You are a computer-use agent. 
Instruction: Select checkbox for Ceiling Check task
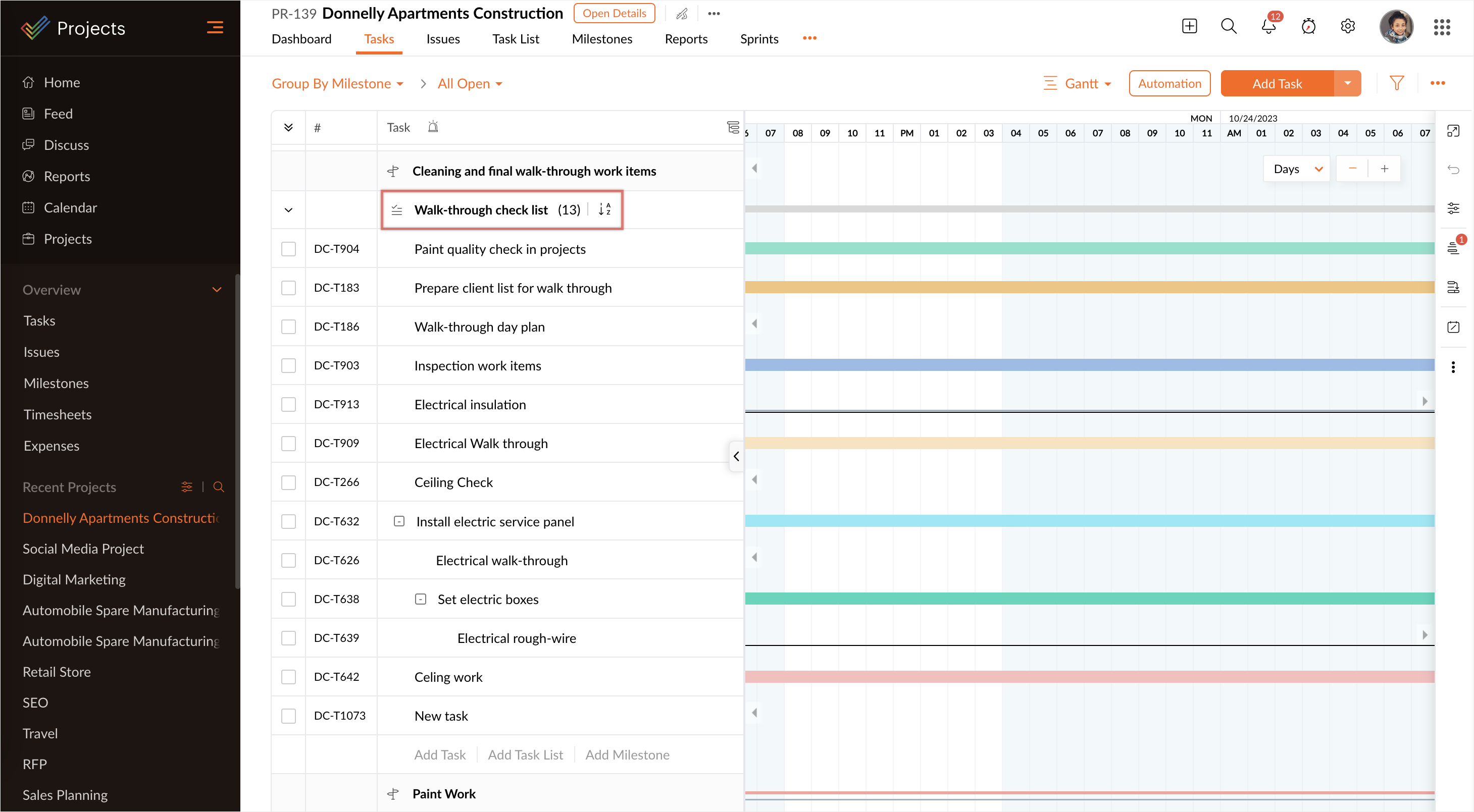(288, 482)
